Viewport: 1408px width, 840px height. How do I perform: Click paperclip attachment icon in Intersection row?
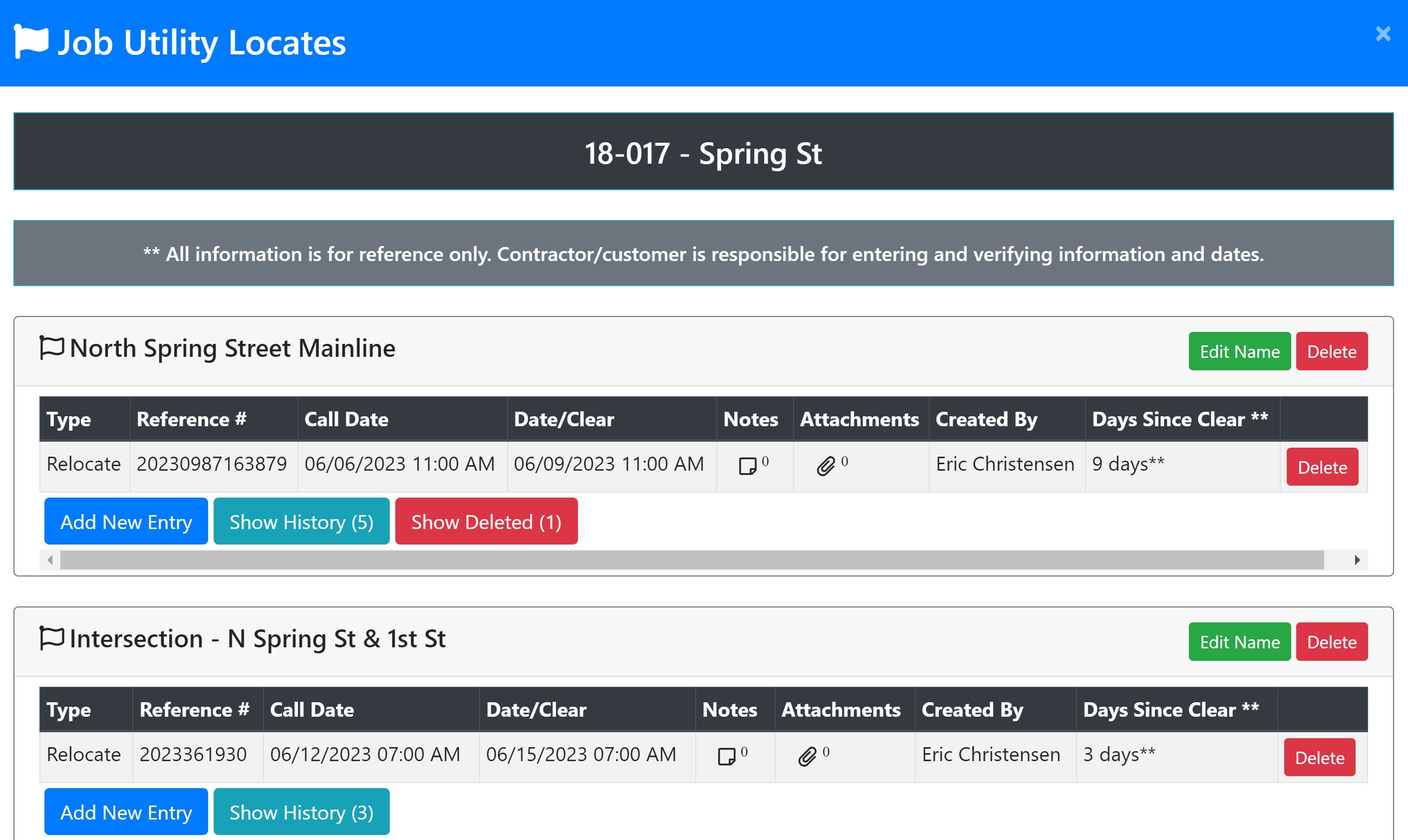click(x=807, y=756)
